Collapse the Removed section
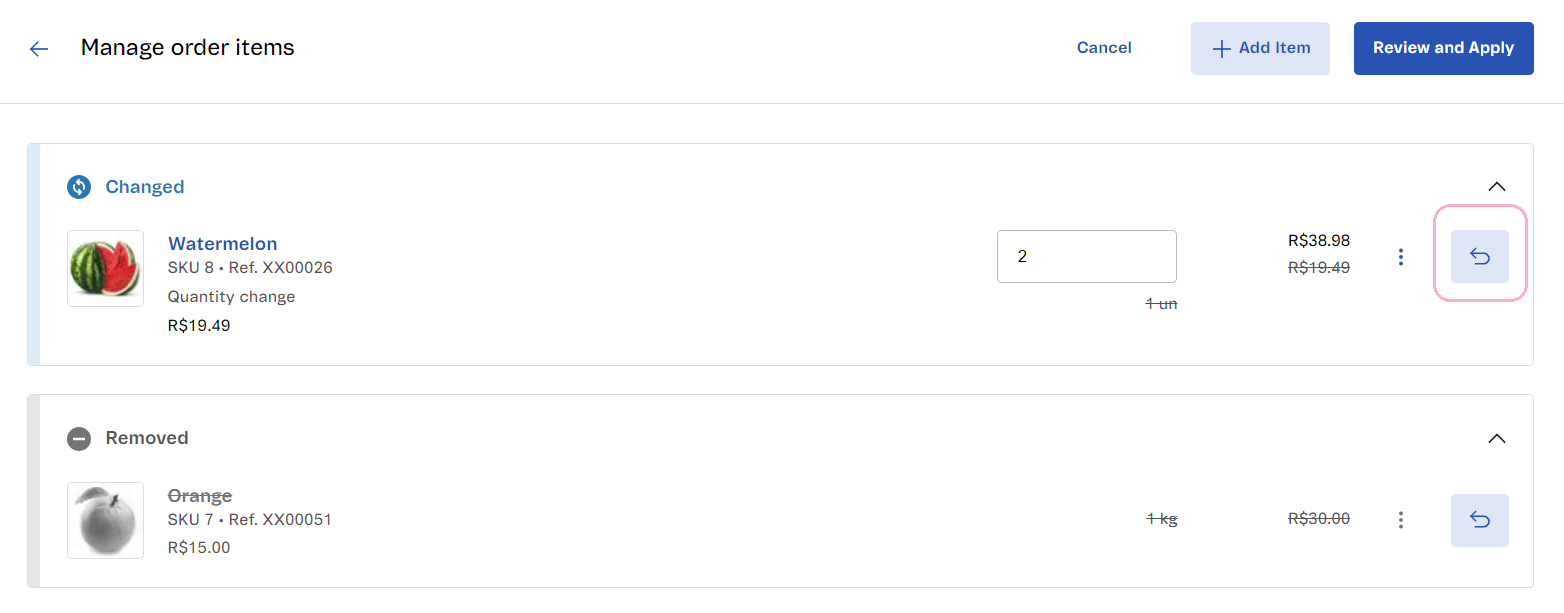Image resolution: width=1564 pixels, height=613 pixels. point(1497,438)
